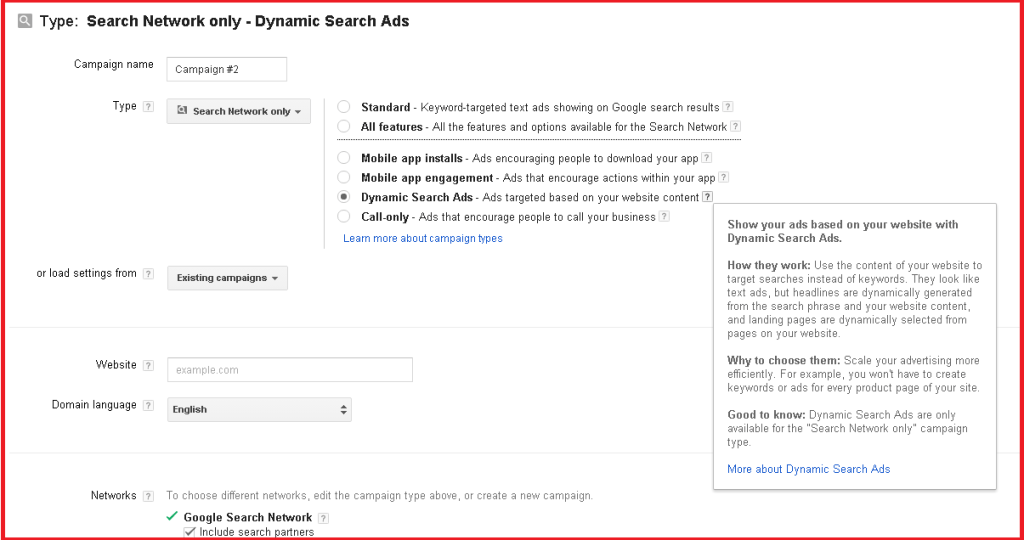Click help icon beside Google Search Network
The image size is (1024, 540).
click(323, 518)
